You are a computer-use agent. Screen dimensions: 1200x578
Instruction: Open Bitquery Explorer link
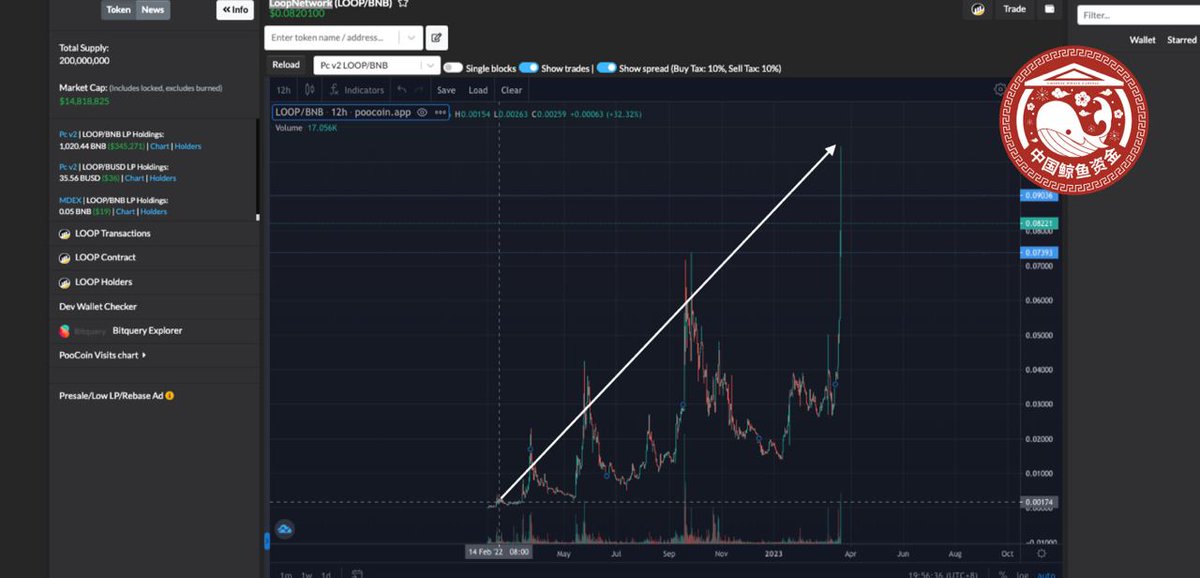148,330
